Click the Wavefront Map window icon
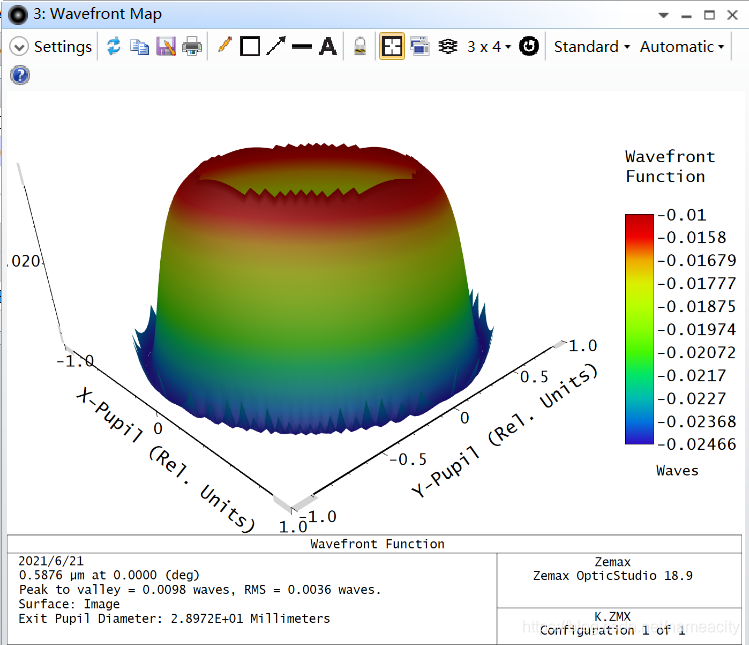Viewport: 749px width, 645px height. [18, 15]
